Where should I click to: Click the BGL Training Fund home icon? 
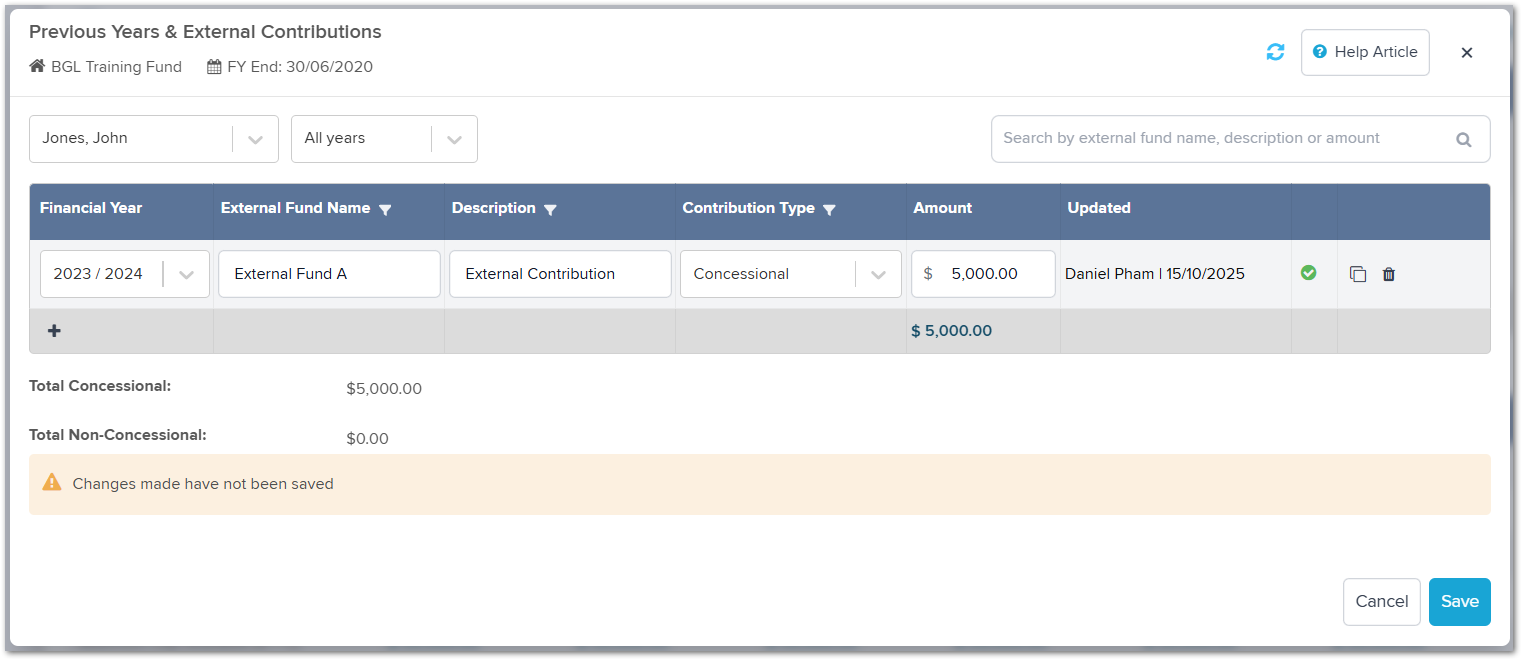pyautogui.click(x=38, y=66)
